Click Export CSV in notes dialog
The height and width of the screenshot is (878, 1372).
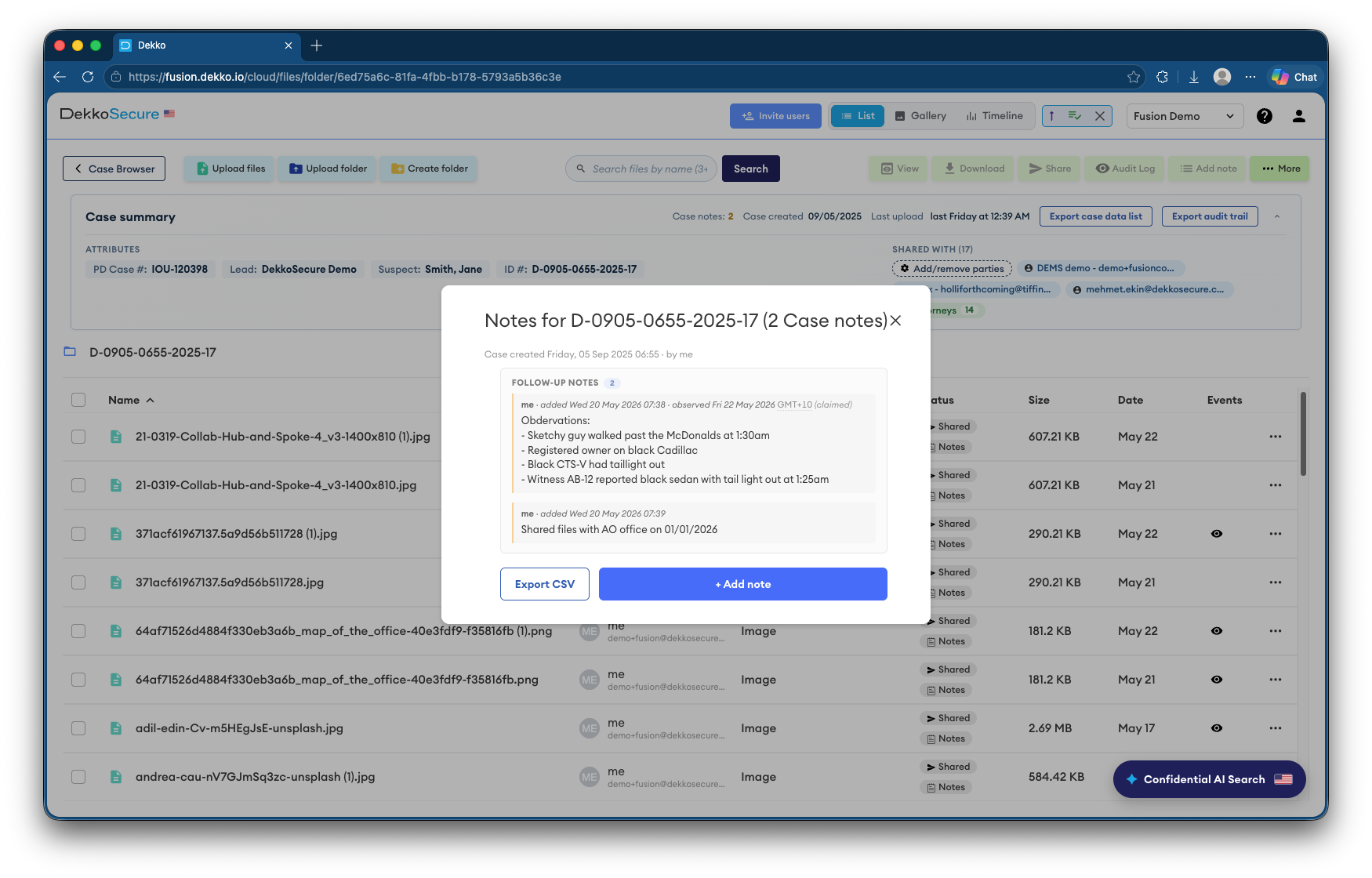[x=545, y=584]
